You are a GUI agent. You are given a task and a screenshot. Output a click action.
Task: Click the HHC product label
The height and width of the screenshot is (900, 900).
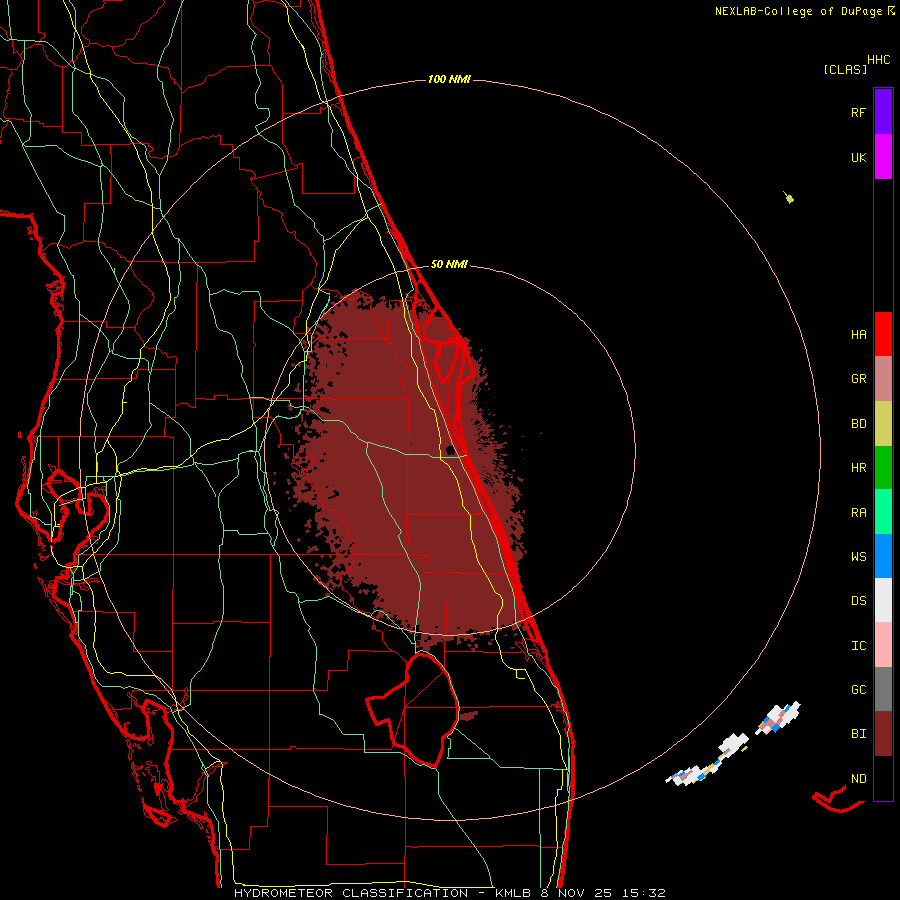[x=879, y=60]
